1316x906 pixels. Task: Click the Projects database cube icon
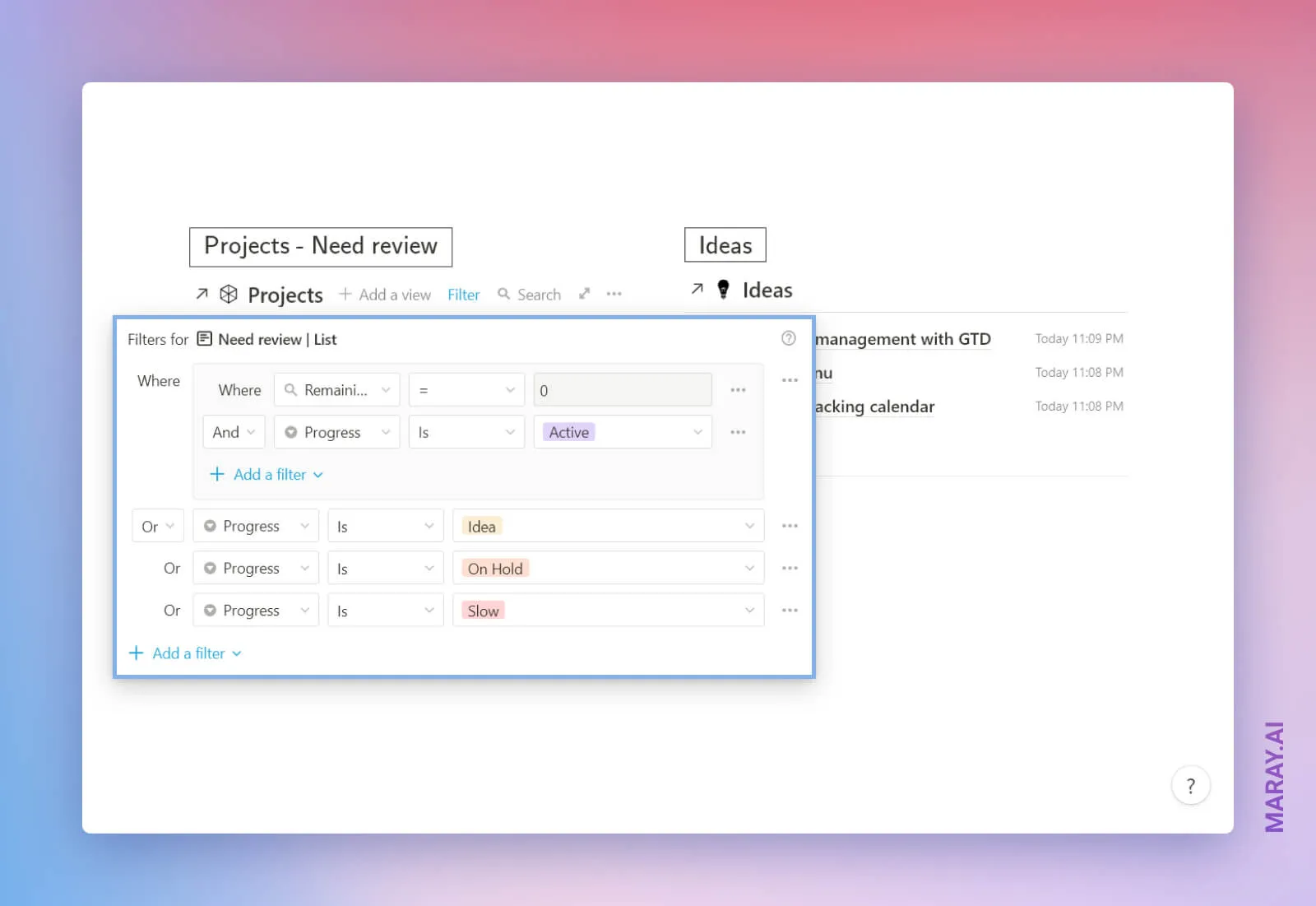pyautogui.click(x=227, y=295)
